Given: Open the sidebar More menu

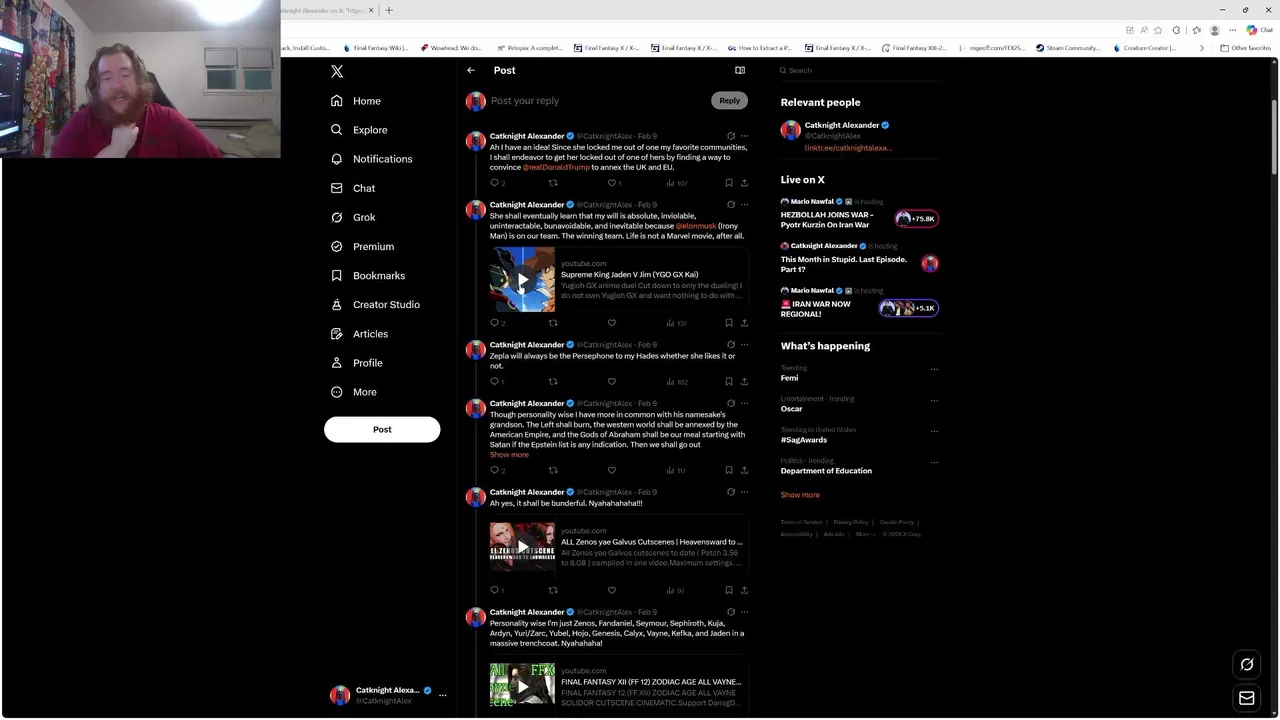Looking at the screenshot, I should point(353,392).
